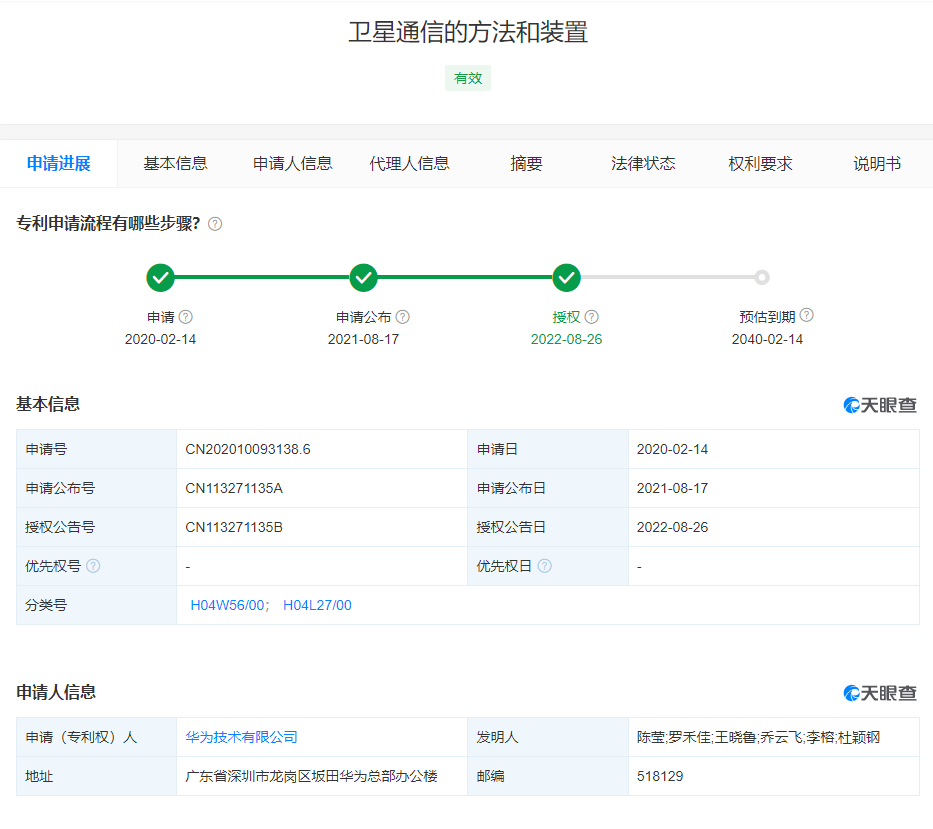Switch to the 基本信息 tab
933x829 pixels.
[175, 164]
